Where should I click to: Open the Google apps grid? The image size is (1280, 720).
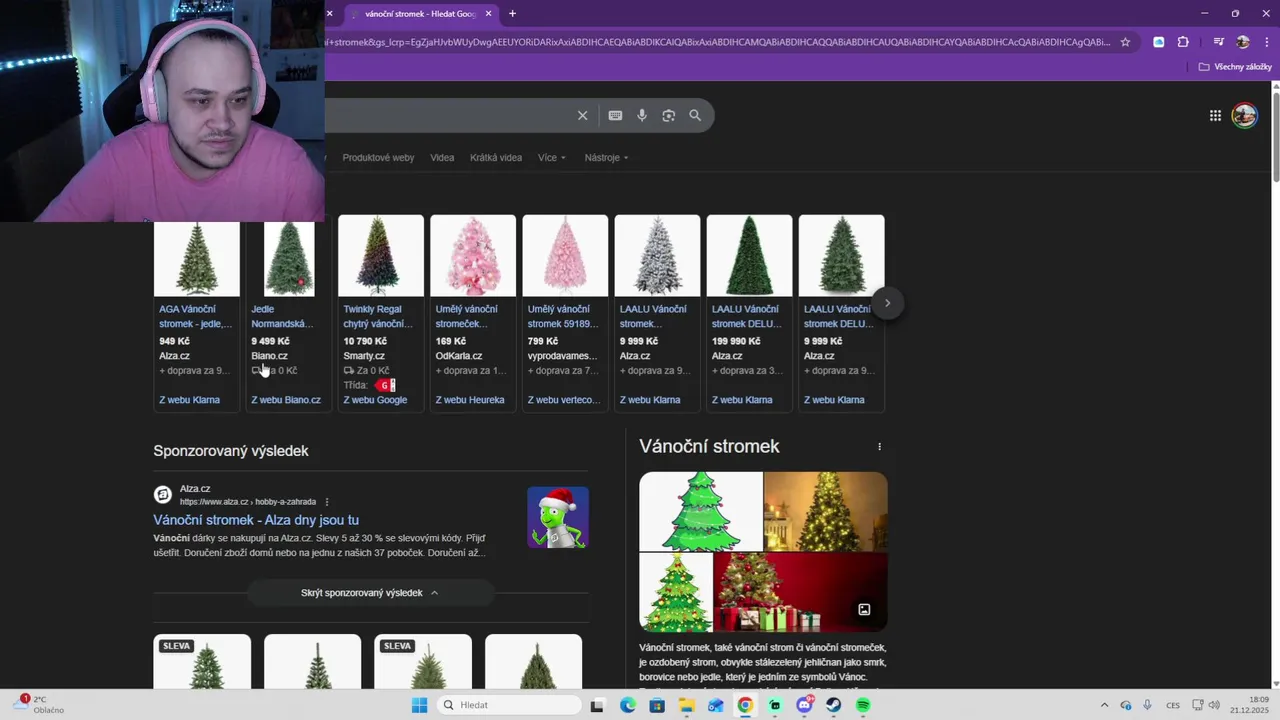click(x=1215, y=115)
